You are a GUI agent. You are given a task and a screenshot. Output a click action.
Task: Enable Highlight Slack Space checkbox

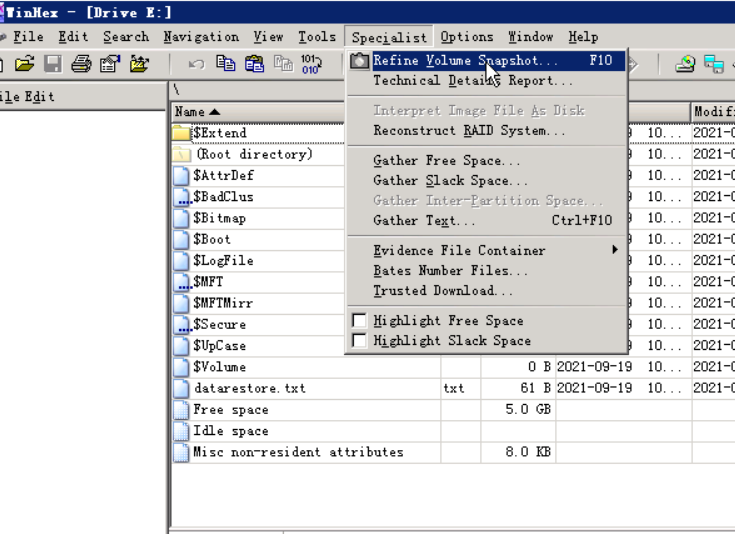point(359,340)
